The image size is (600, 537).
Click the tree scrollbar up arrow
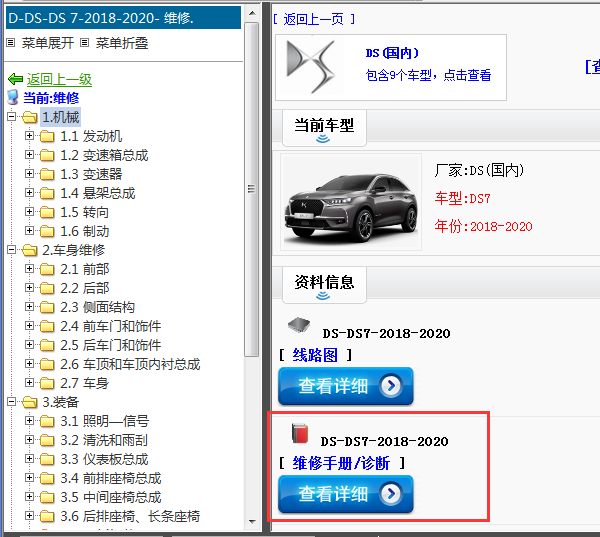point(252,13)
